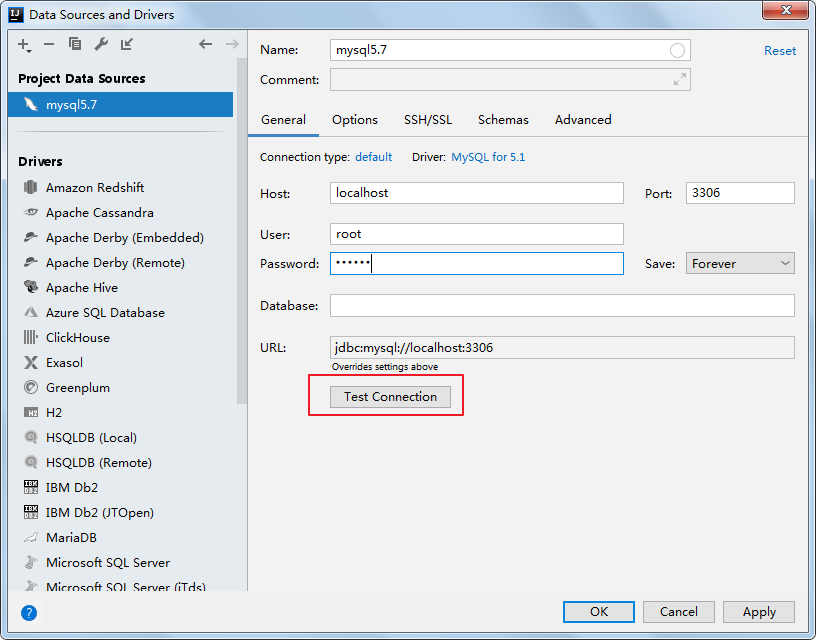
Task: Change connection type via default link
Action: coord(373,157)
